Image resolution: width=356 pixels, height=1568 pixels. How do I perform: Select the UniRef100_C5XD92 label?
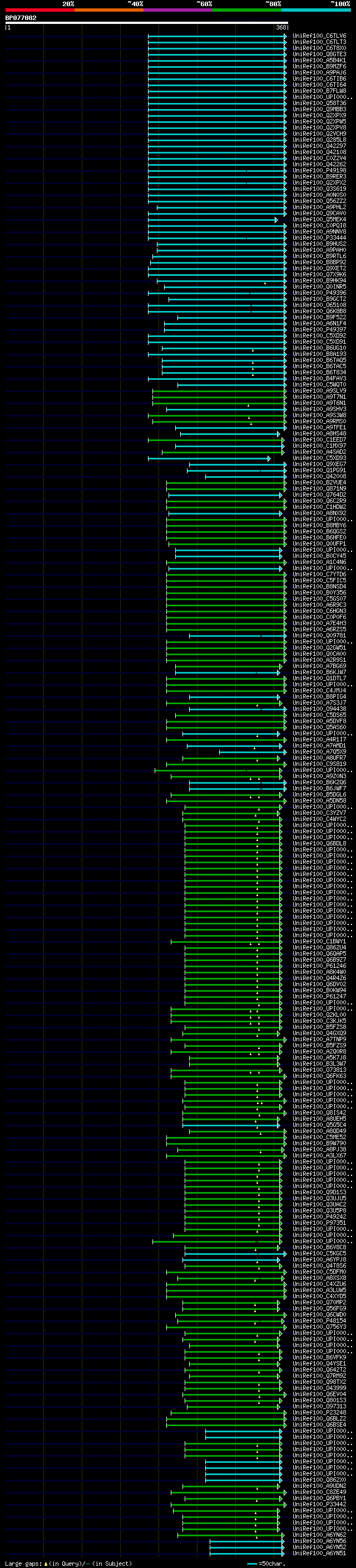click(319, 335)
